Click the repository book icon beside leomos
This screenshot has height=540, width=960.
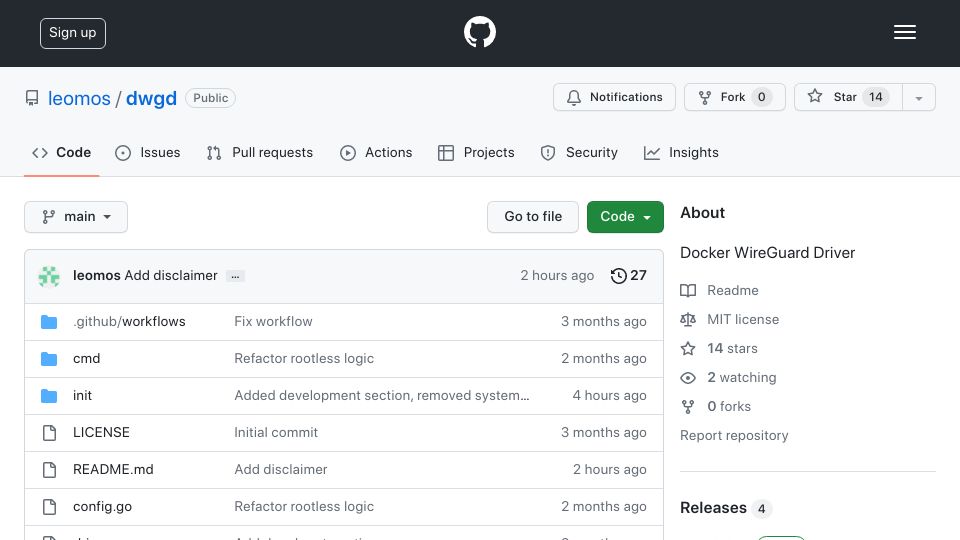[32, 98]
